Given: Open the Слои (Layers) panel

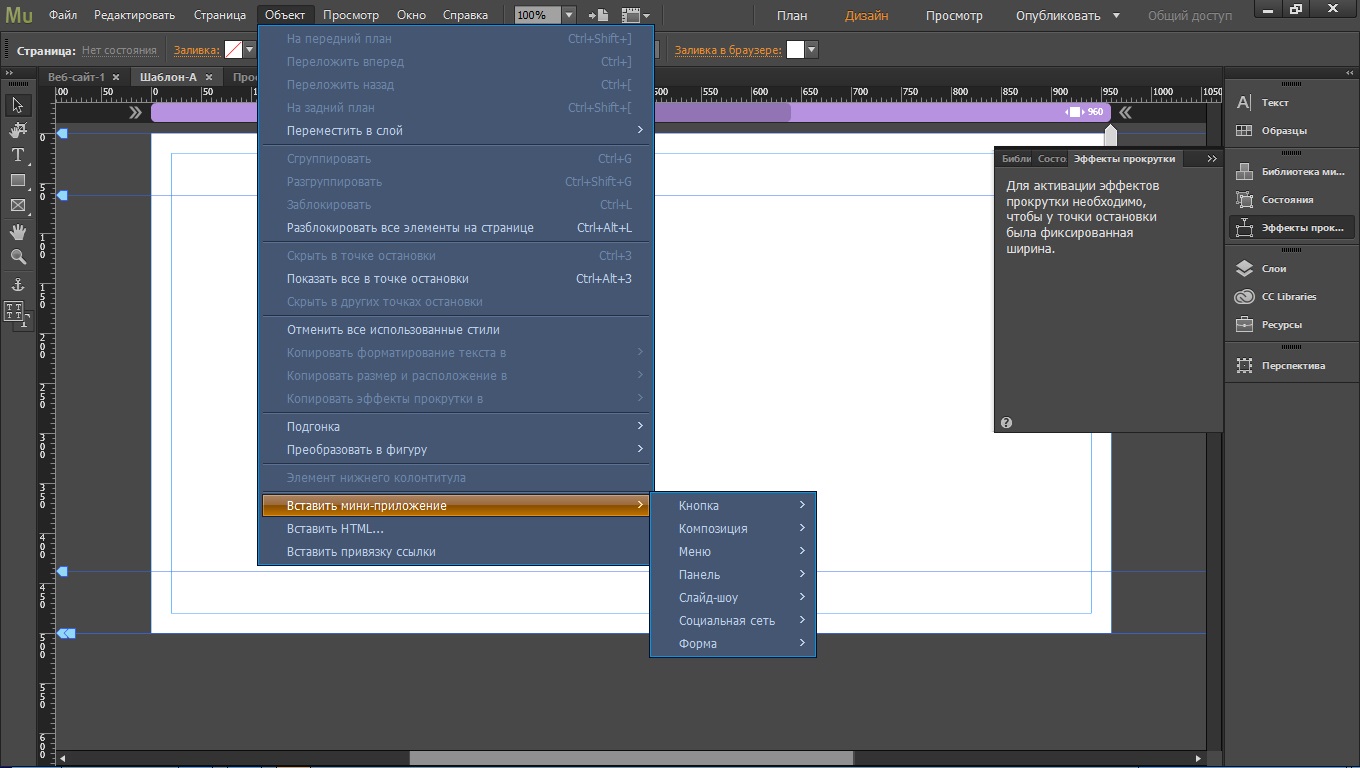Looking at the screenshot, I should point(1273,269).
